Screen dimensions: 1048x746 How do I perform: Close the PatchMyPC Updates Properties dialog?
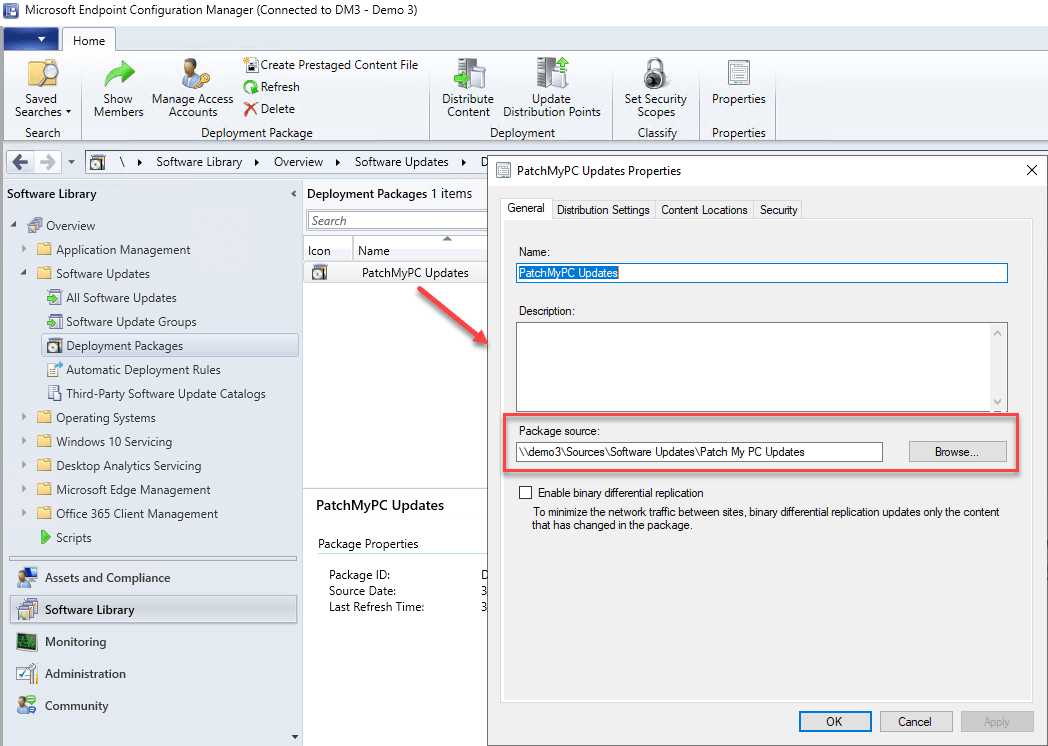point(1032,170)
